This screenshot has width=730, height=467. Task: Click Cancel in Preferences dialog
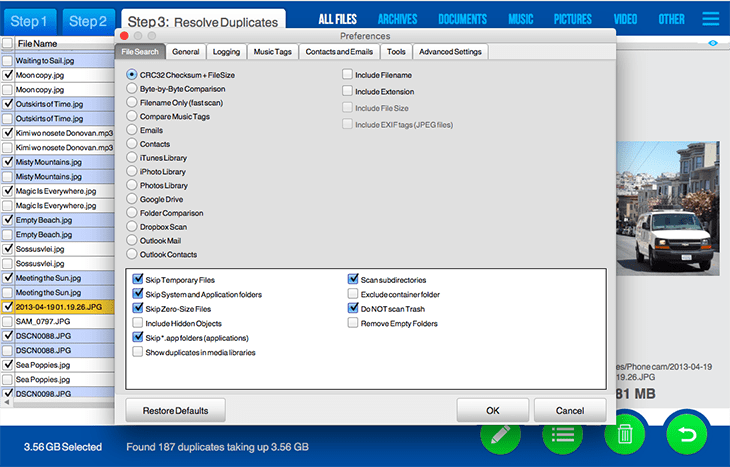pyautogui.click(x=570, y=410)
